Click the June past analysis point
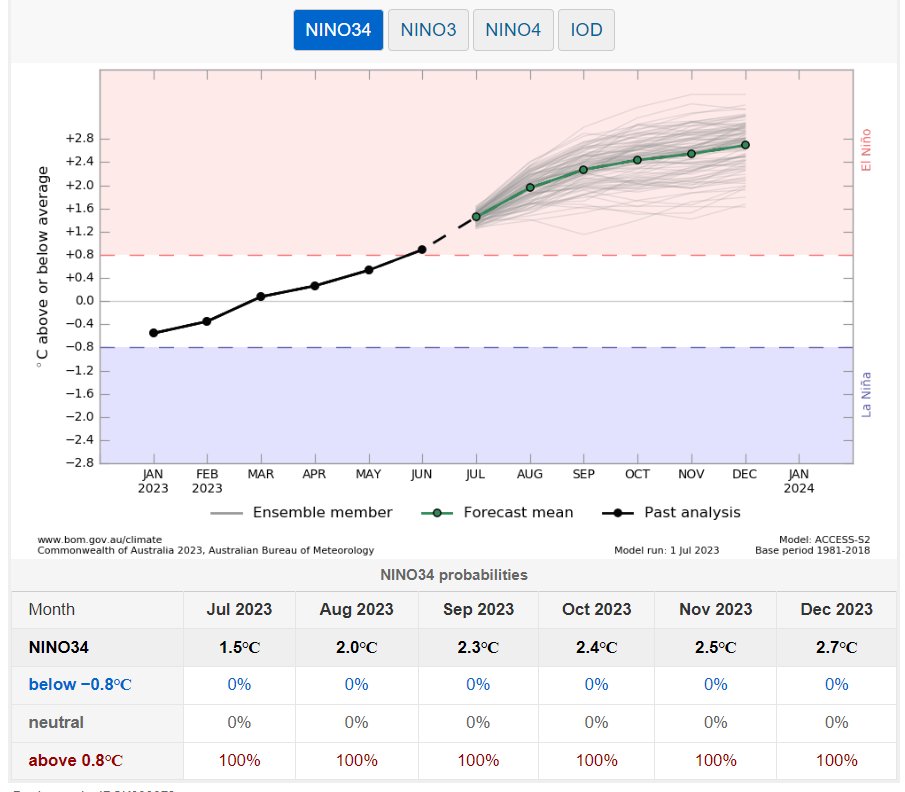The width and height of the screenshot is (905, 792). [422, 250]
